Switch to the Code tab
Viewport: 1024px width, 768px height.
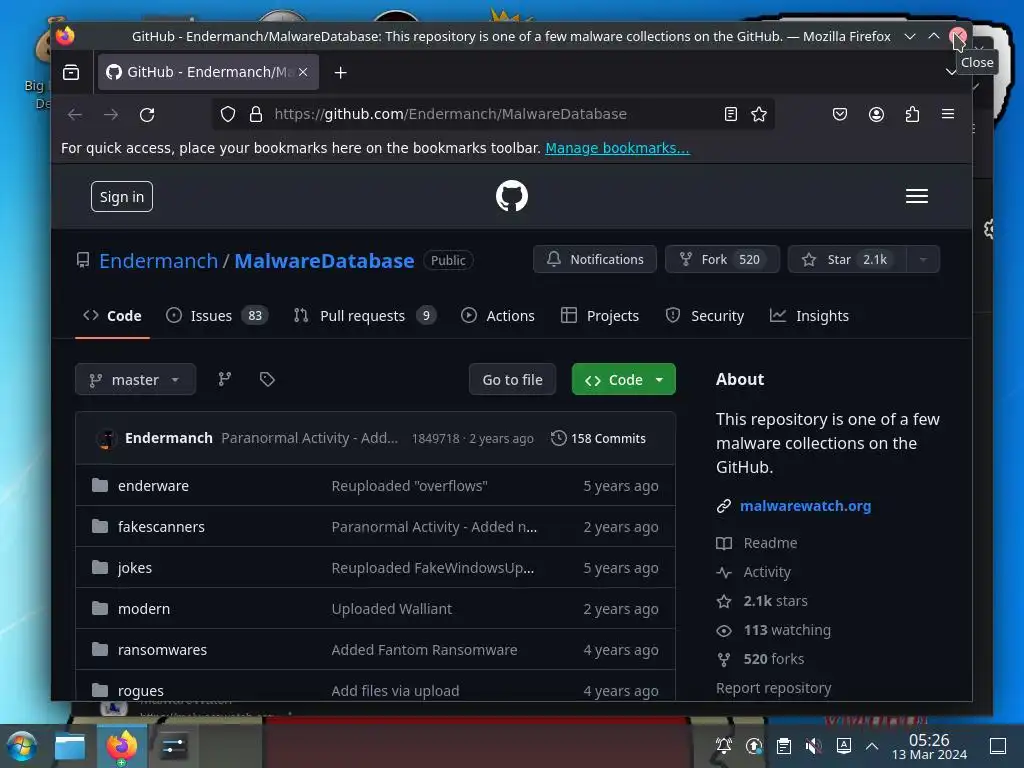point(112,316)
